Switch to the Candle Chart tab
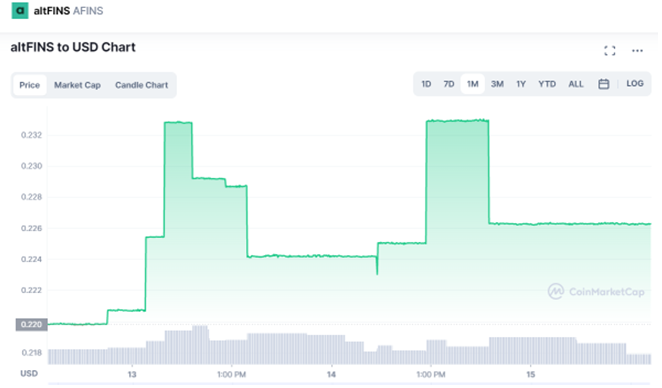Viewport: 662px width, 388px height. (x=141, y=85)
